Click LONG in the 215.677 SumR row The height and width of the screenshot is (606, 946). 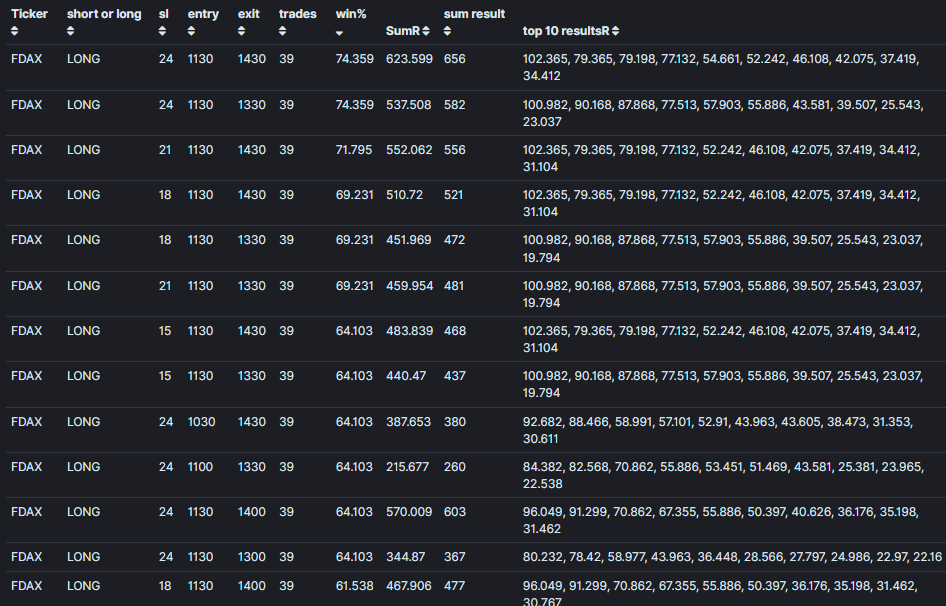[83, 467]
